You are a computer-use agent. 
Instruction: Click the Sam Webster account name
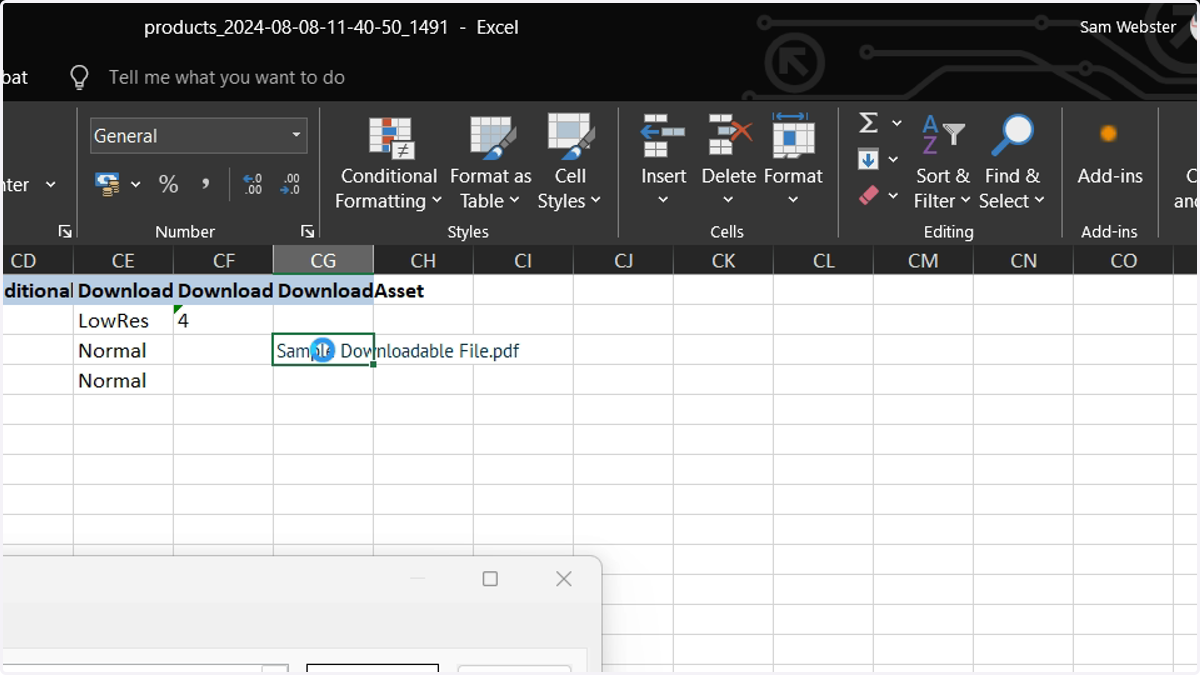(1128, 27)
